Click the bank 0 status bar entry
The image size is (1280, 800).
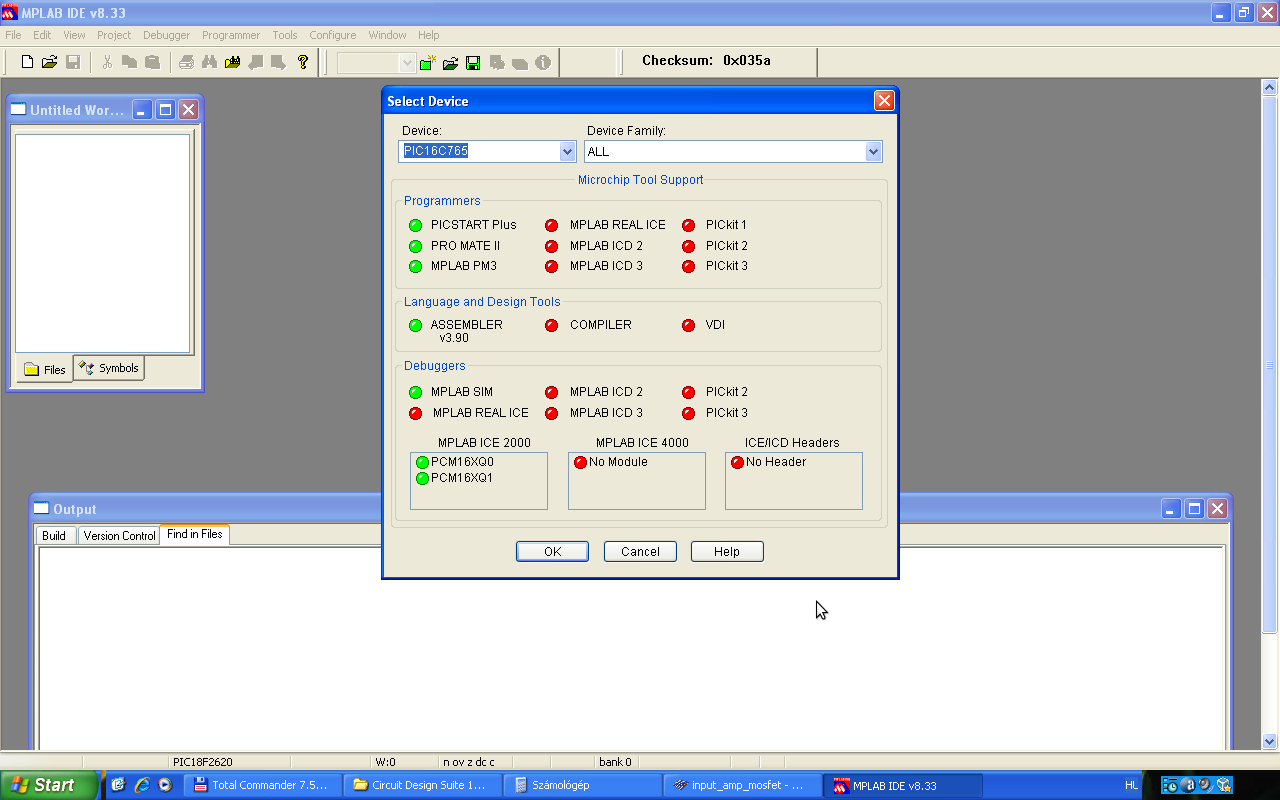click(615, 762)
